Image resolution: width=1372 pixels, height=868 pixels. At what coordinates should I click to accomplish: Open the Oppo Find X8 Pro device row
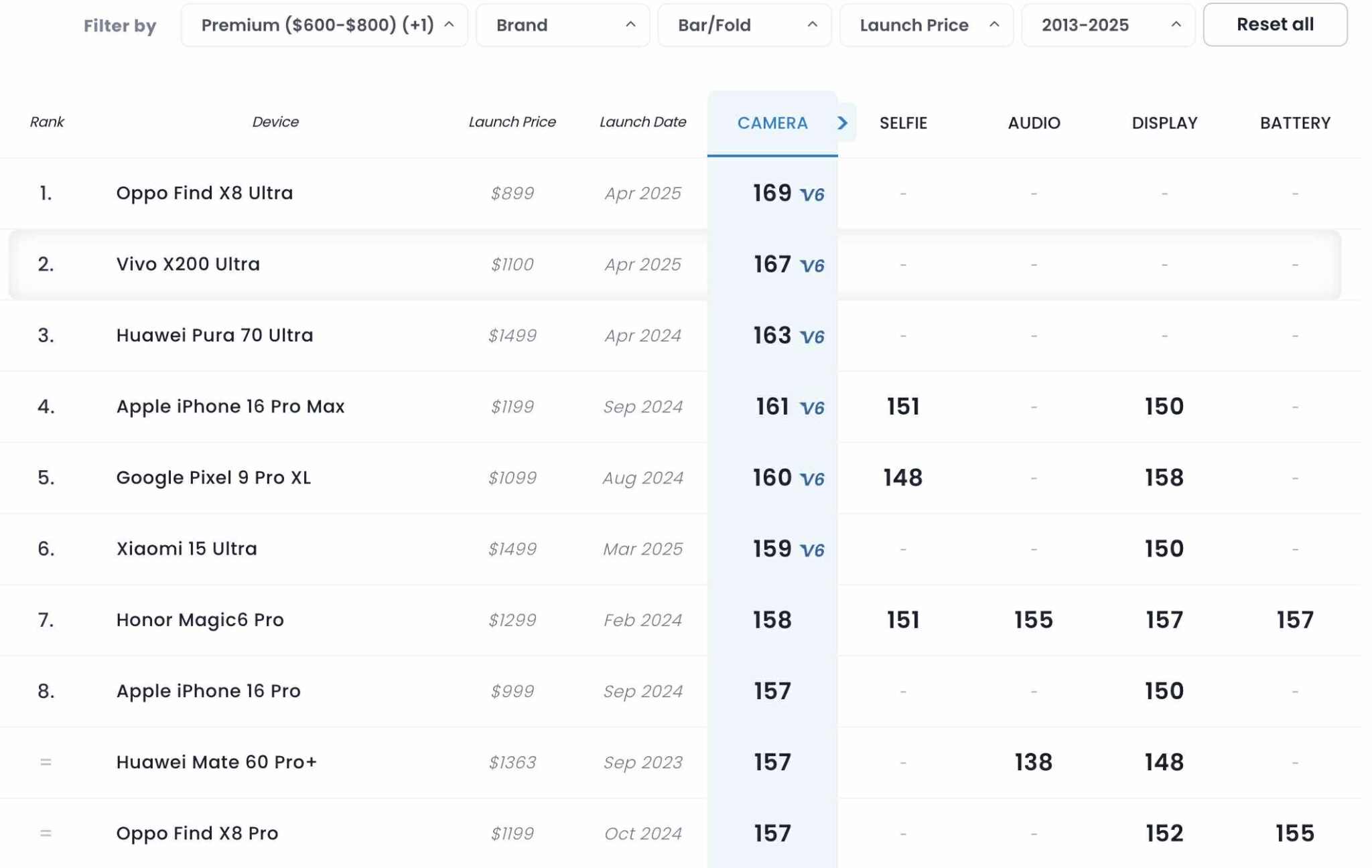pos(681,833)
